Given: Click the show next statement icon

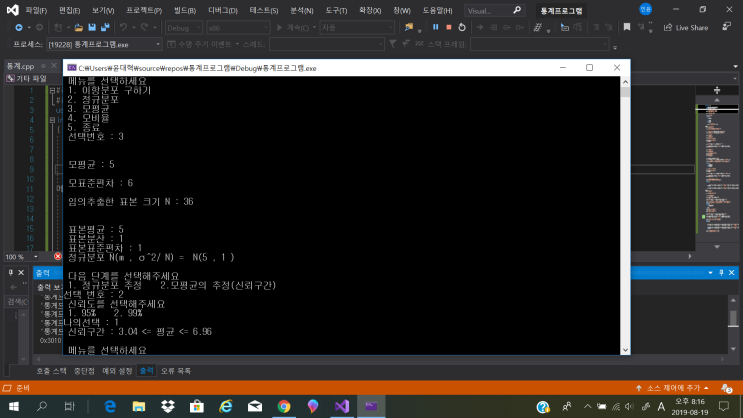Looking at the screenshot, I should (480, 27).
